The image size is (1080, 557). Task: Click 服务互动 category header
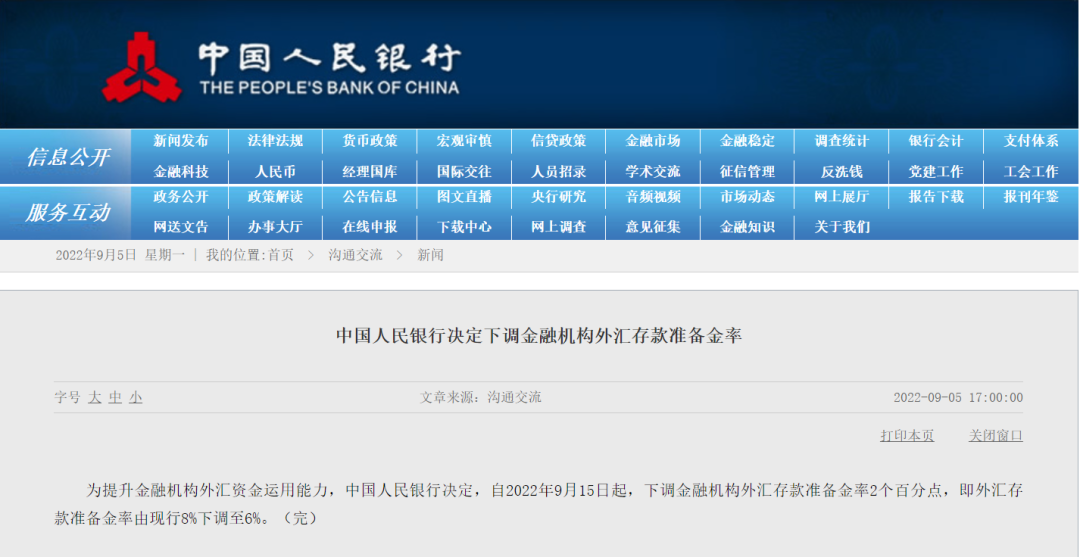68,212
